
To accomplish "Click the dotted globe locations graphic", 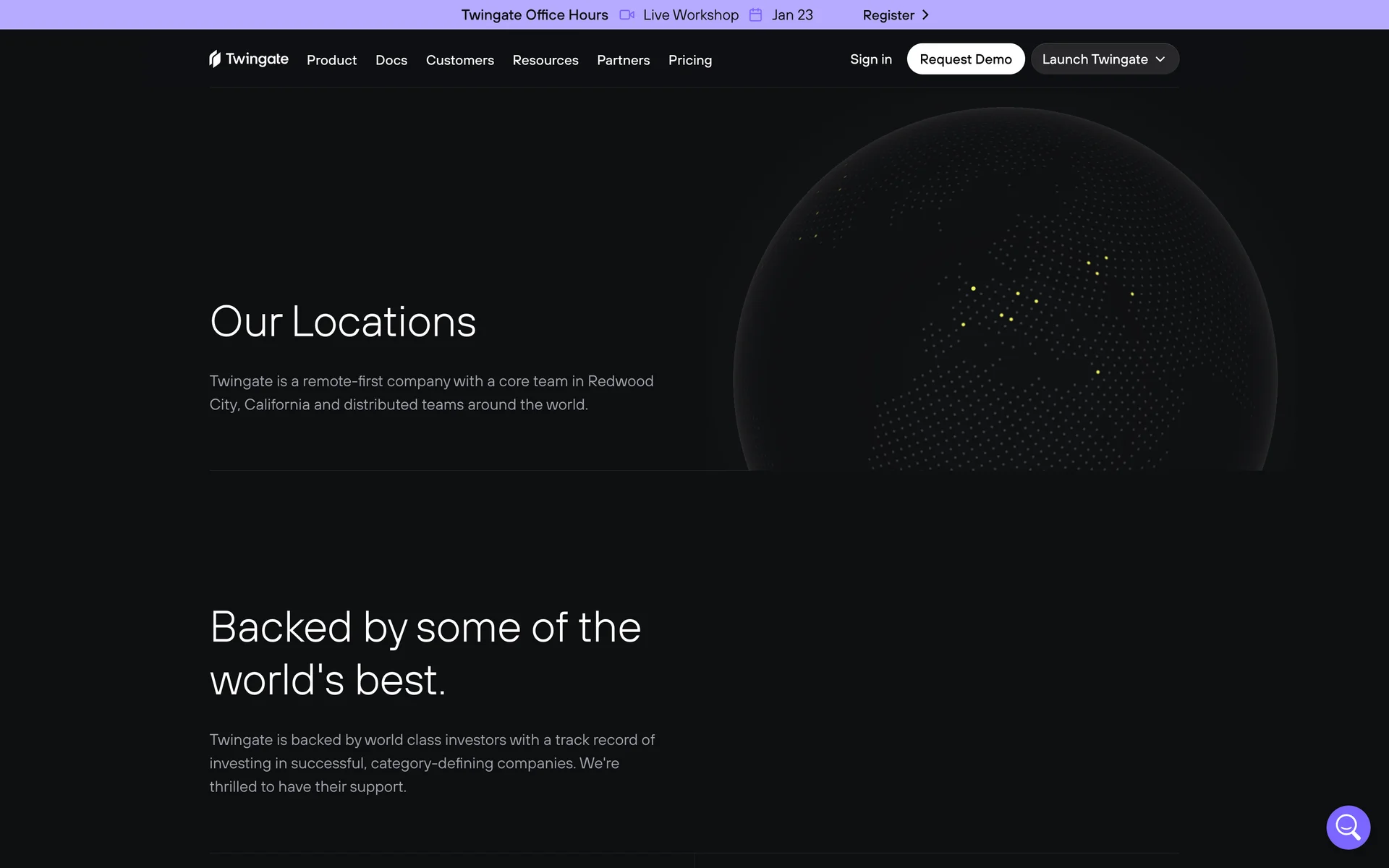I will (x=1005, y=304).
